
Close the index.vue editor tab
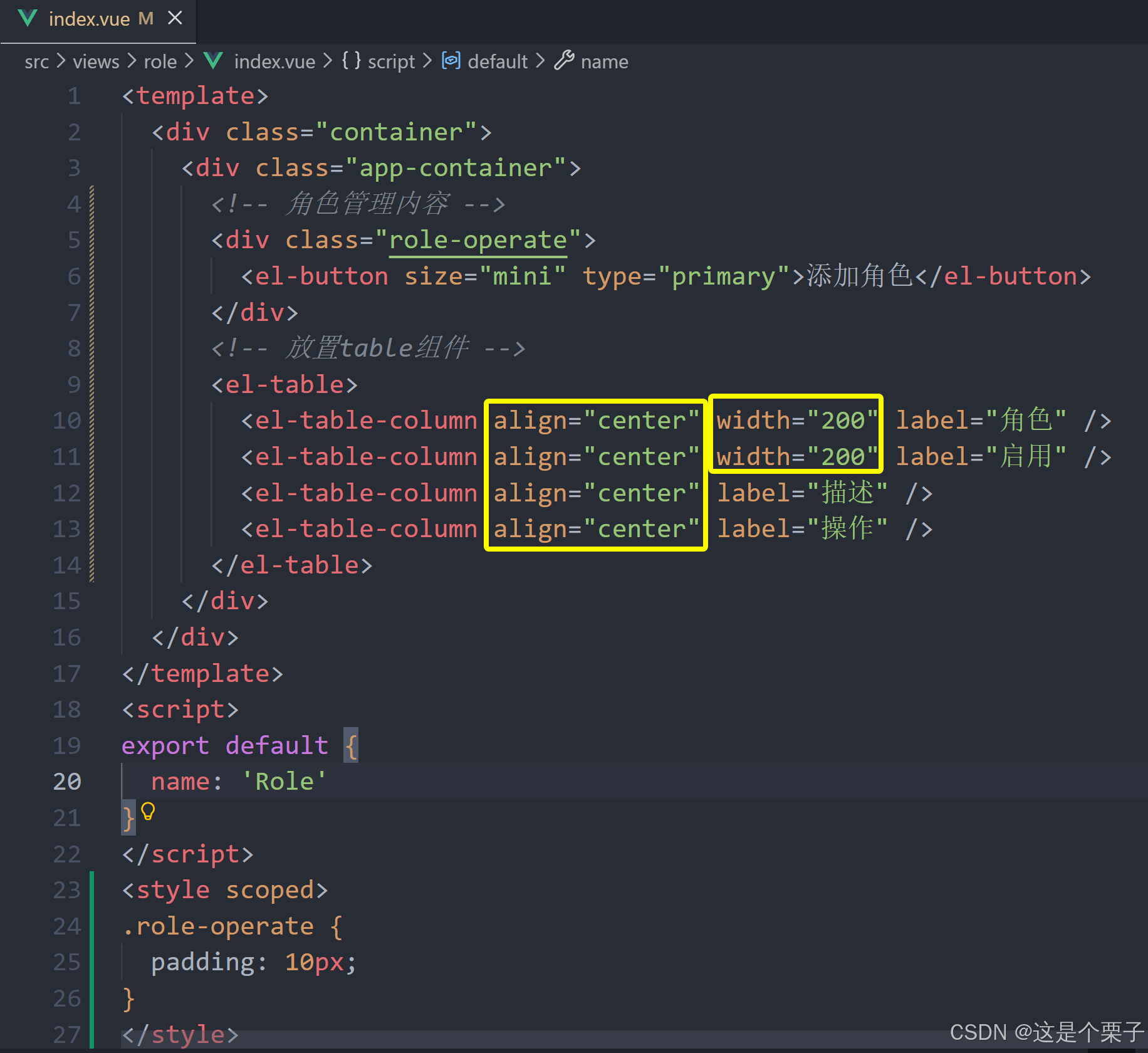[175, 18]
